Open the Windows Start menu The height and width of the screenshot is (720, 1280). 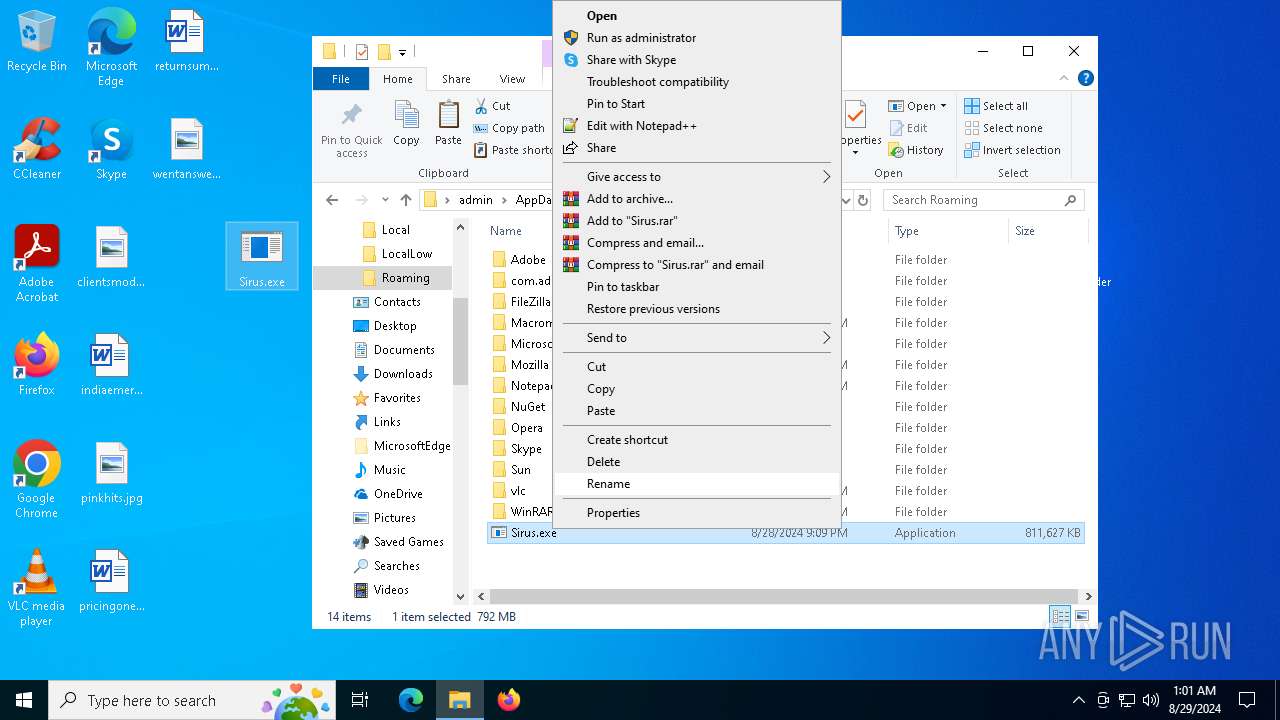point(24,700)
